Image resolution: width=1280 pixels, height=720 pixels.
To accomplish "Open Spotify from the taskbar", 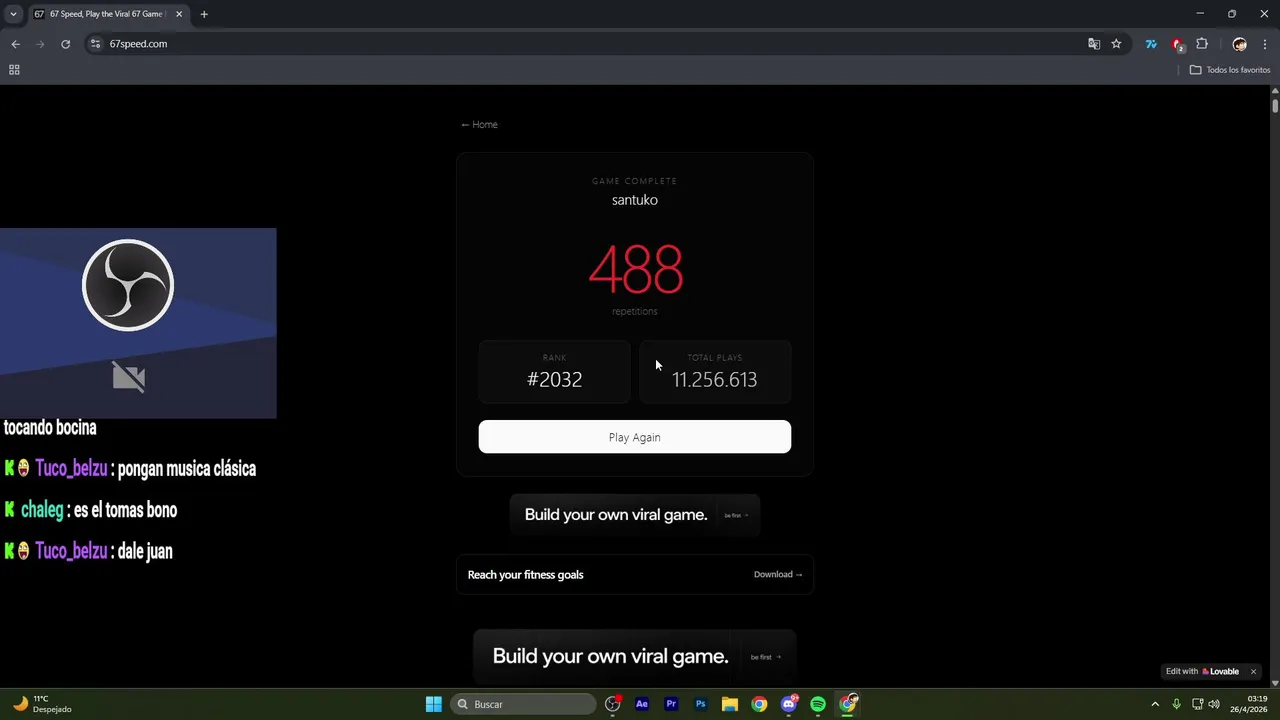I will [818, 704].
